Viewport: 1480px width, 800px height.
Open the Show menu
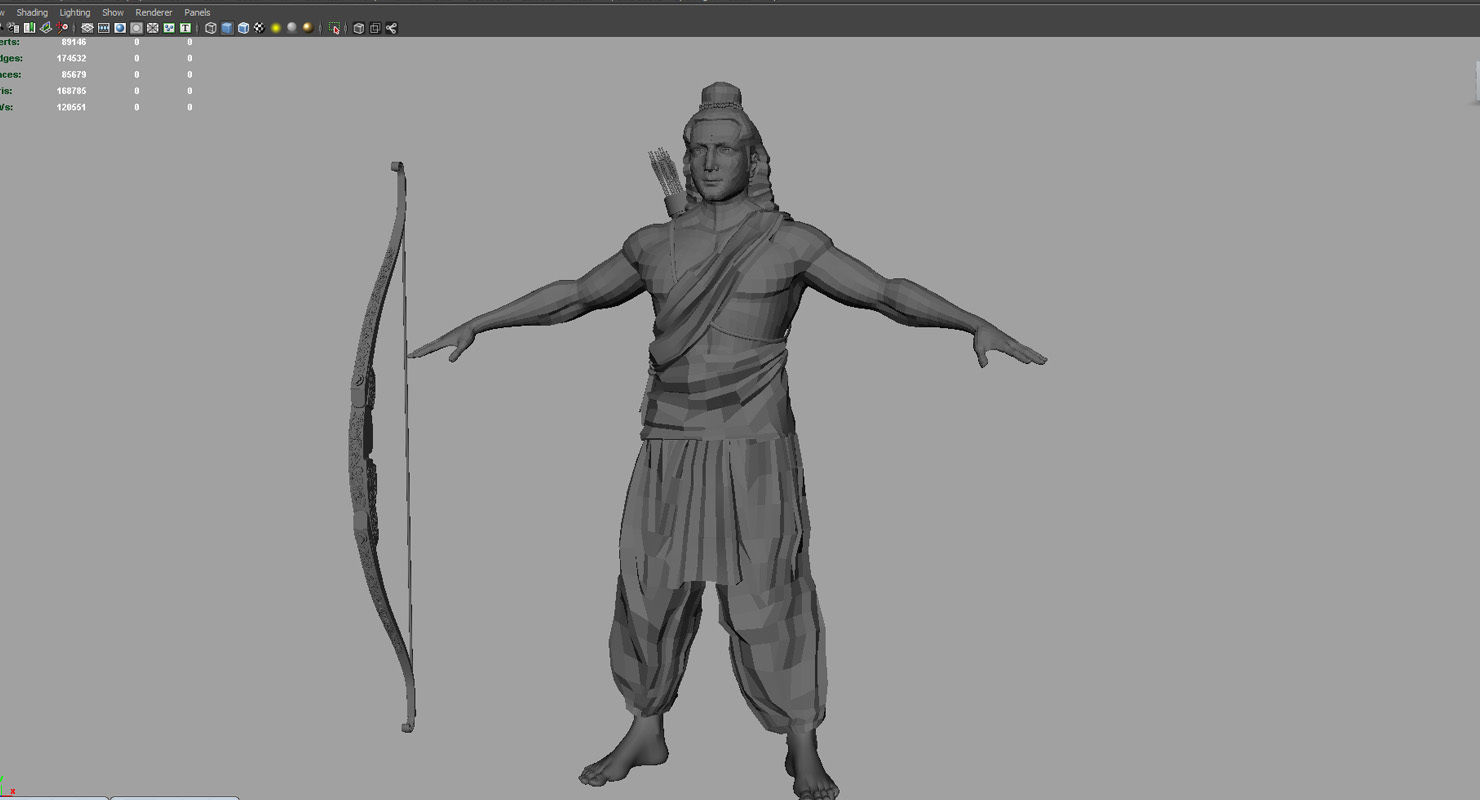(x=112, y=12)
